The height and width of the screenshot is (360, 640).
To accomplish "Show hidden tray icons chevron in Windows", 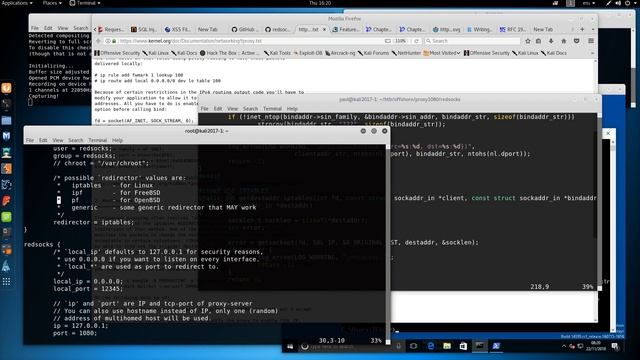I will point(564,346).
